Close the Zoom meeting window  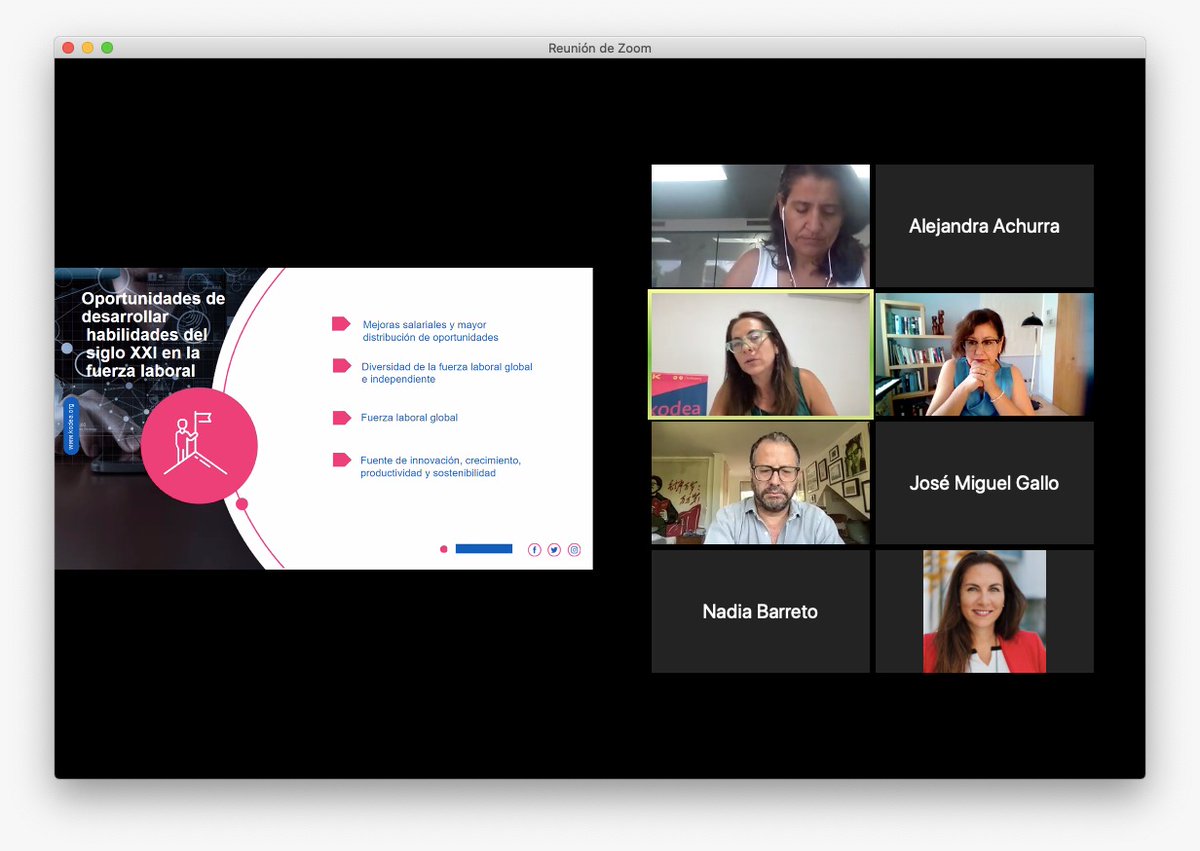point(68,48)
